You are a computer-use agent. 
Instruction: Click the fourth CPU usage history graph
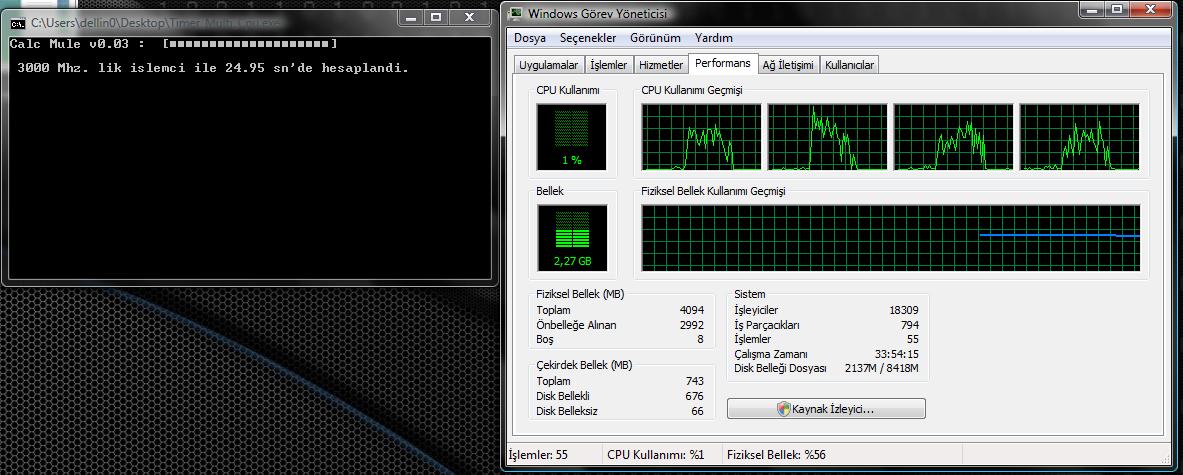click(1079, 136)
